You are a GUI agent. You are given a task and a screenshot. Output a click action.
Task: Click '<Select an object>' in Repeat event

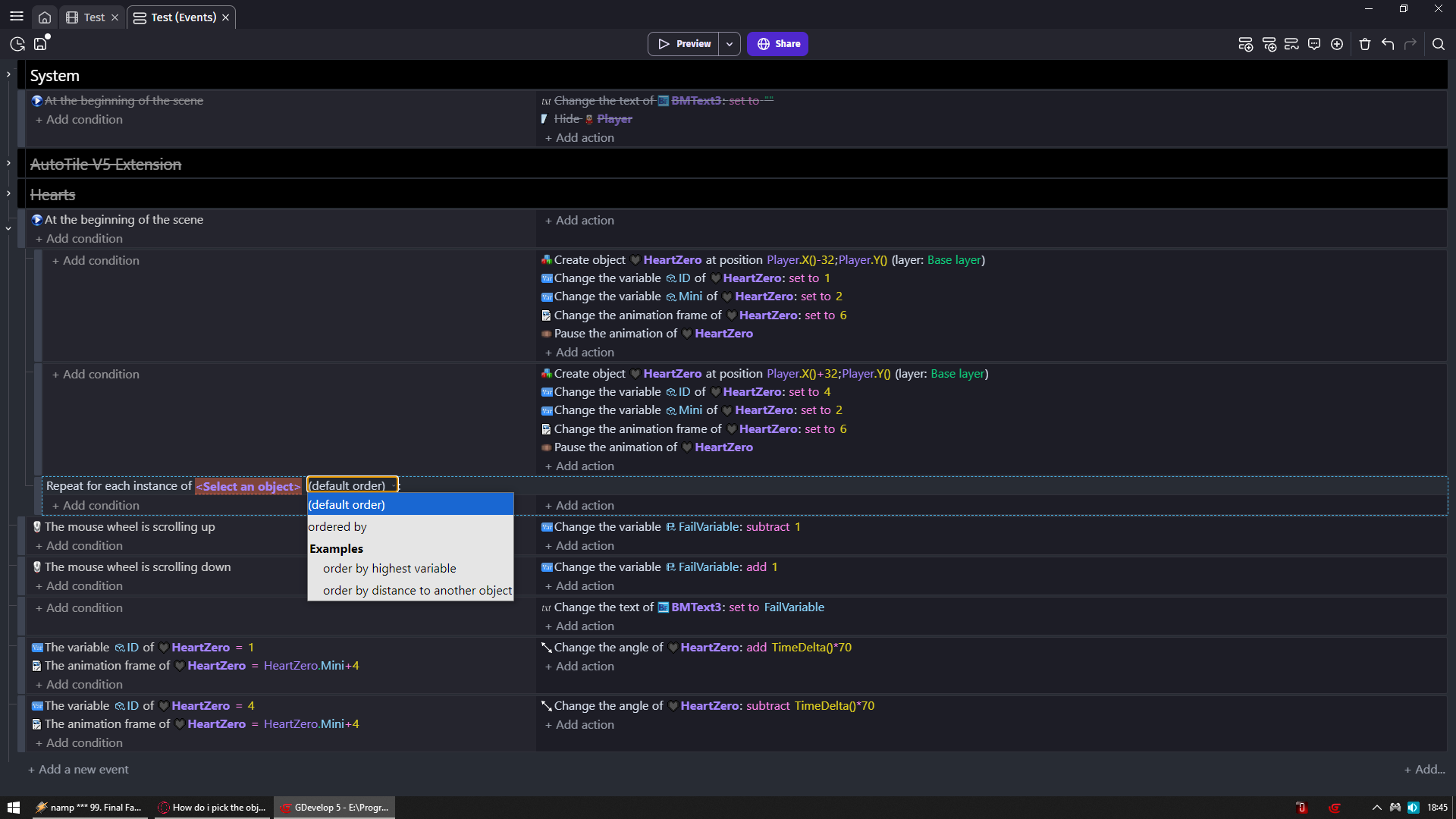point(249,486)
